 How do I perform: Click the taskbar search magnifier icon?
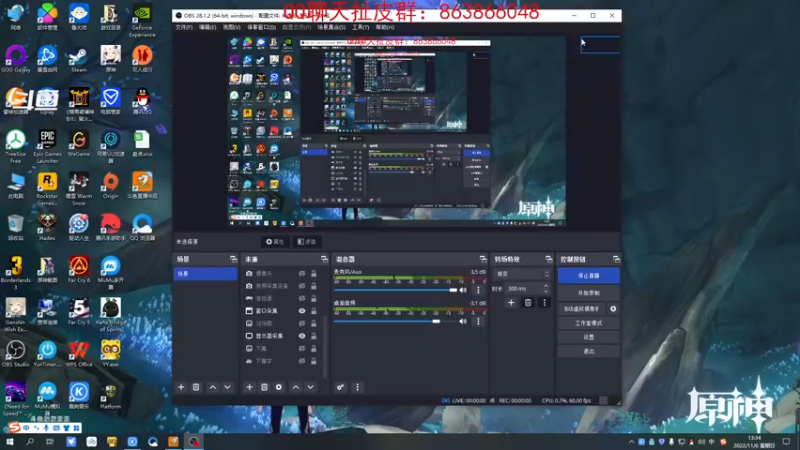click(x=30, y=441)
